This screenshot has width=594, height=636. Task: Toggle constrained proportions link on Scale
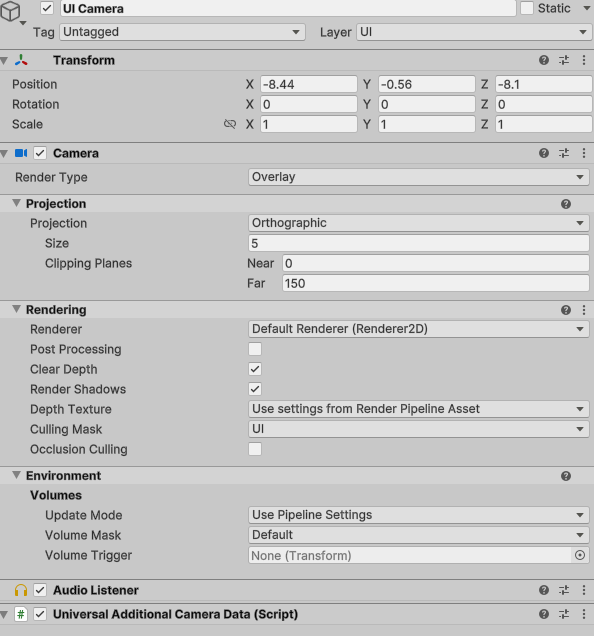(230, 124)
